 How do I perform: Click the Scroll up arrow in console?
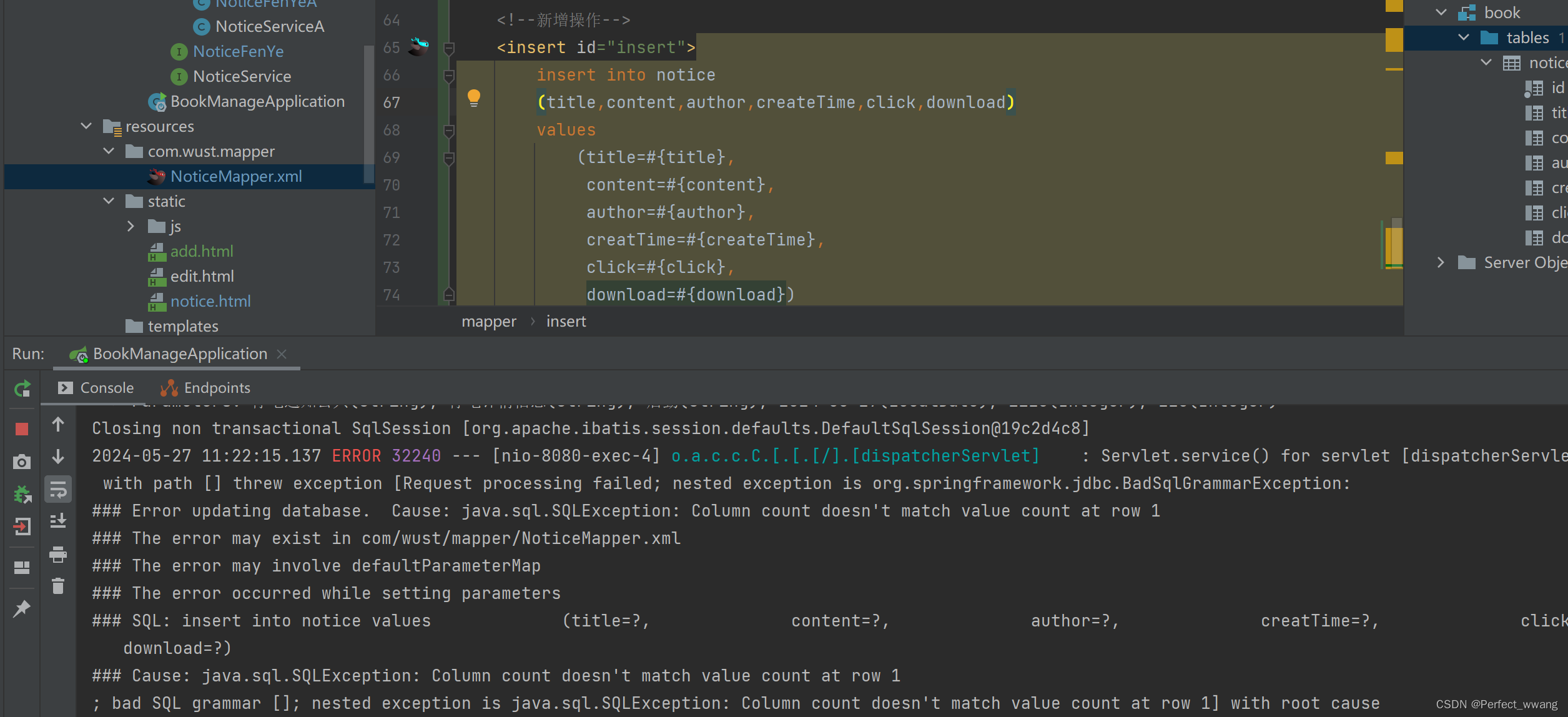[58, 425]
